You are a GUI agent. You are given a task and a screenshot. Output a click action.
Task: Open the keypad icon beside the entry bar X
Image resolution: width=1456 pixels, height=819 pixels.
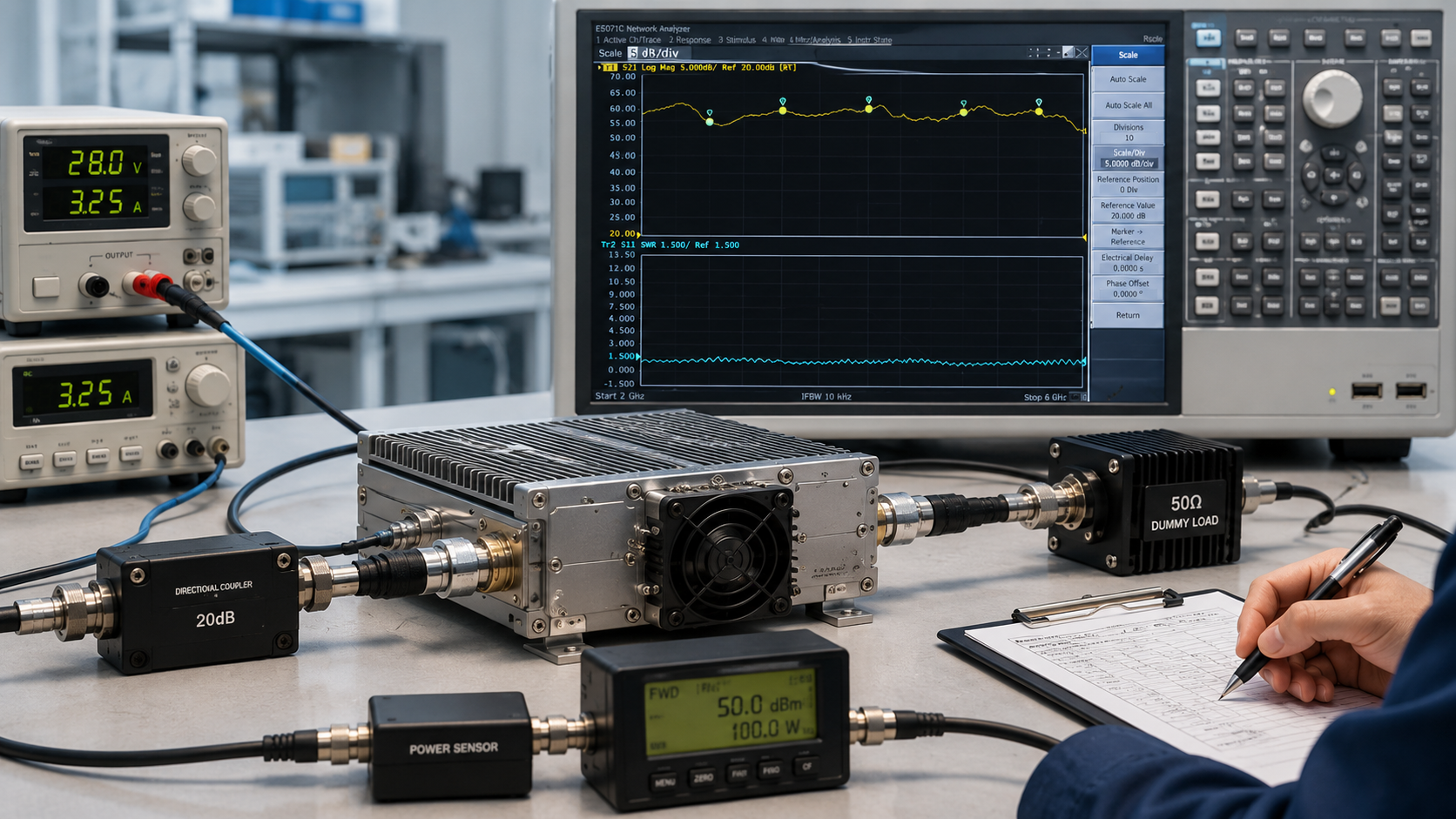(x=1068, y=53)
